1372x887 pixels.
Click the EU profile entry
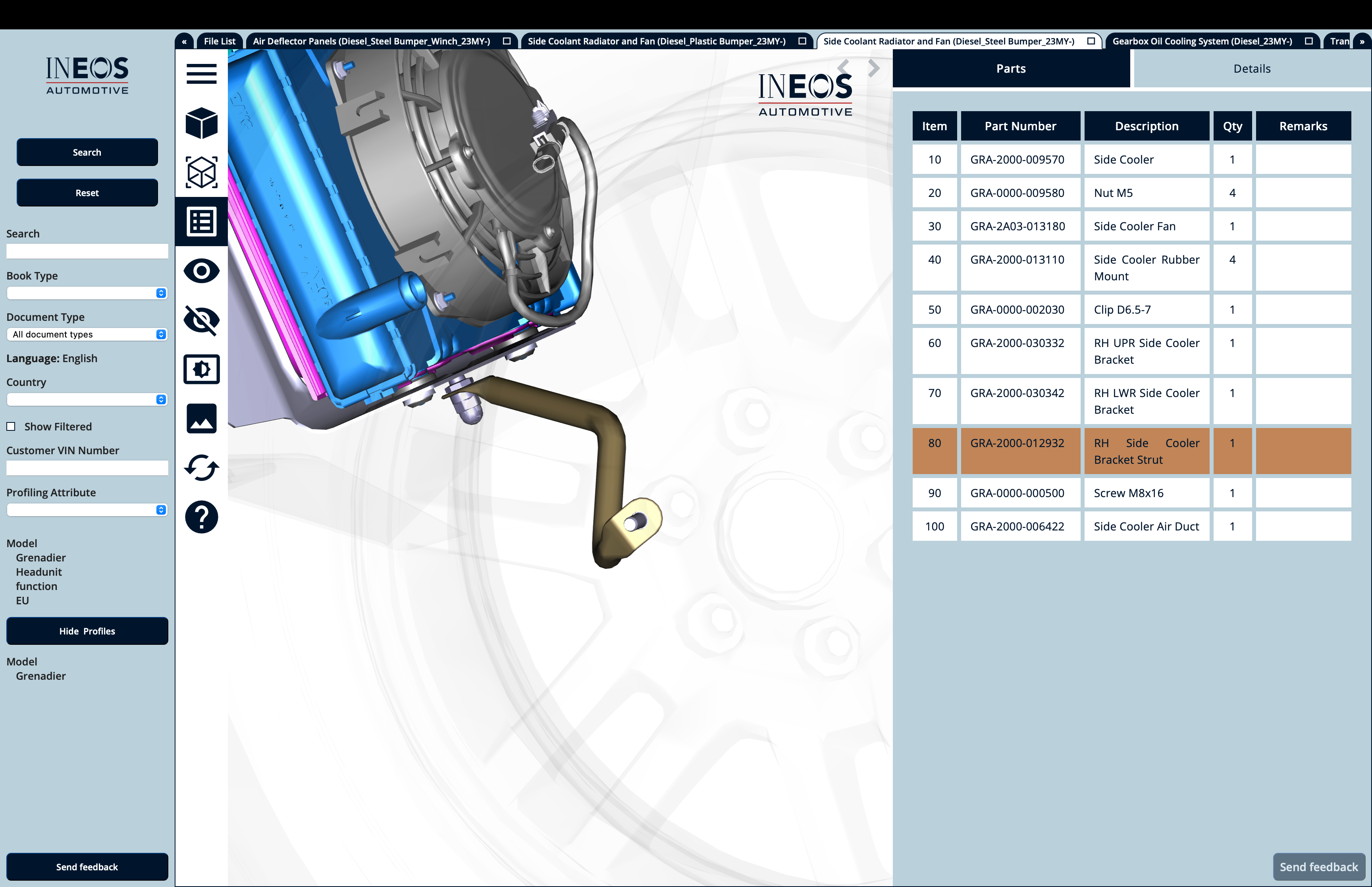point(22,600)
